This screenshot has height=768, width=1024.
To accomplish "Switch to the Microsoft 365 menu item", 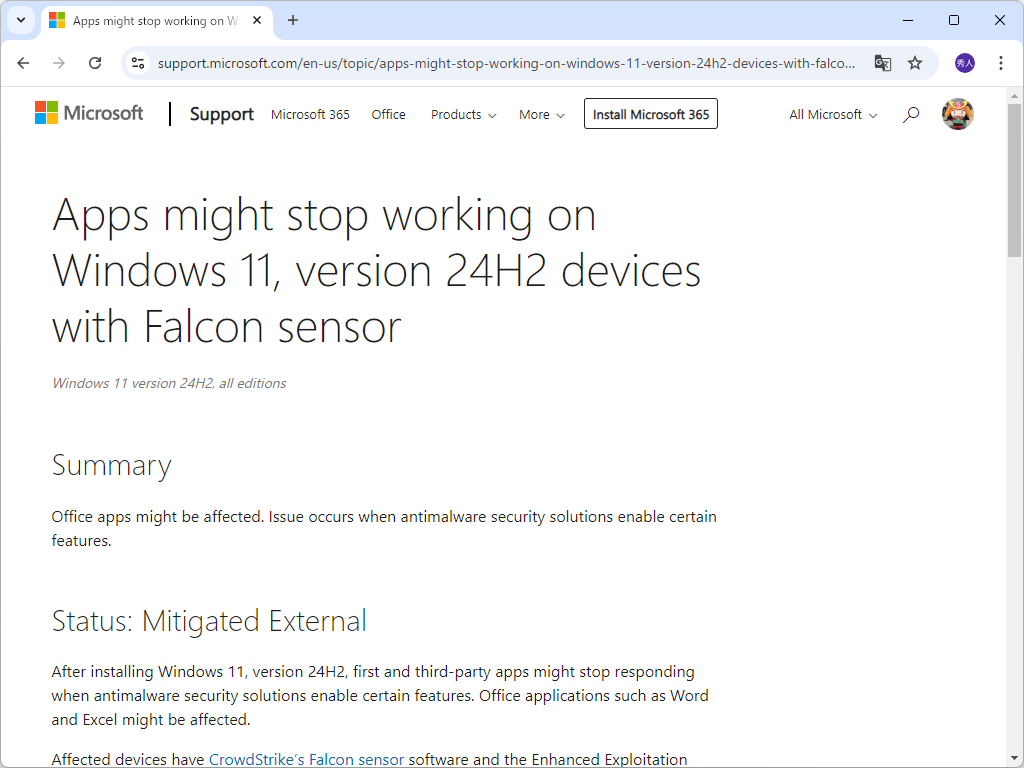I will click(309, 114).
